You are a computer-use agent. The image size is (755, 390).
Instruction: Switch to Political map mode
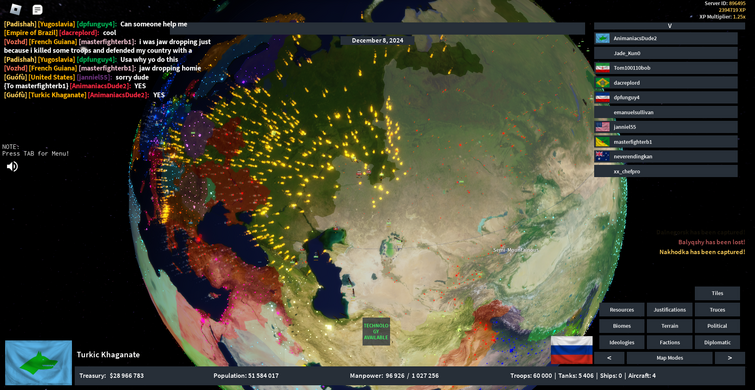[717, 326]
